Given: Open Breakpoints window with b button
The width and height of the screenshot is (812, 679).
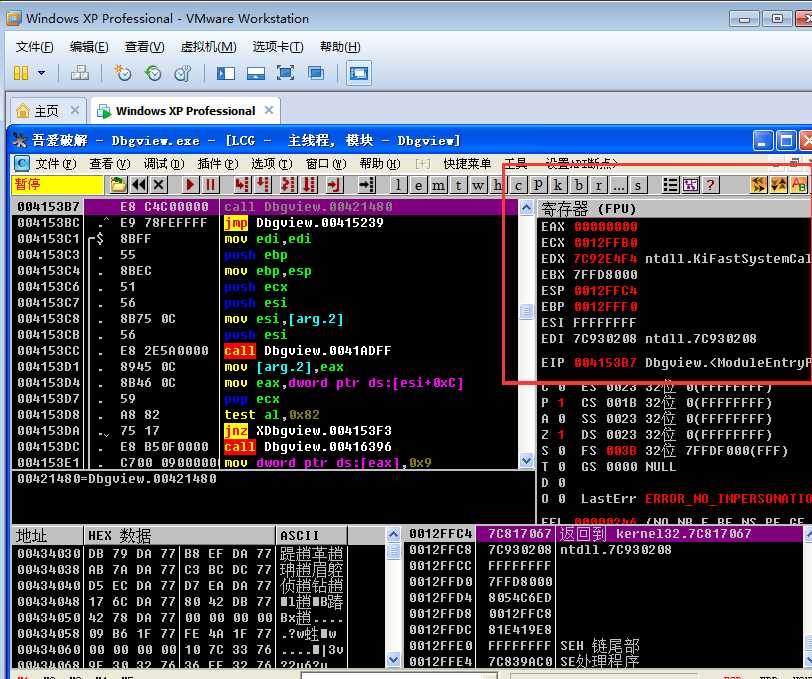Looking at the screenshot, I should click(578, 185).
